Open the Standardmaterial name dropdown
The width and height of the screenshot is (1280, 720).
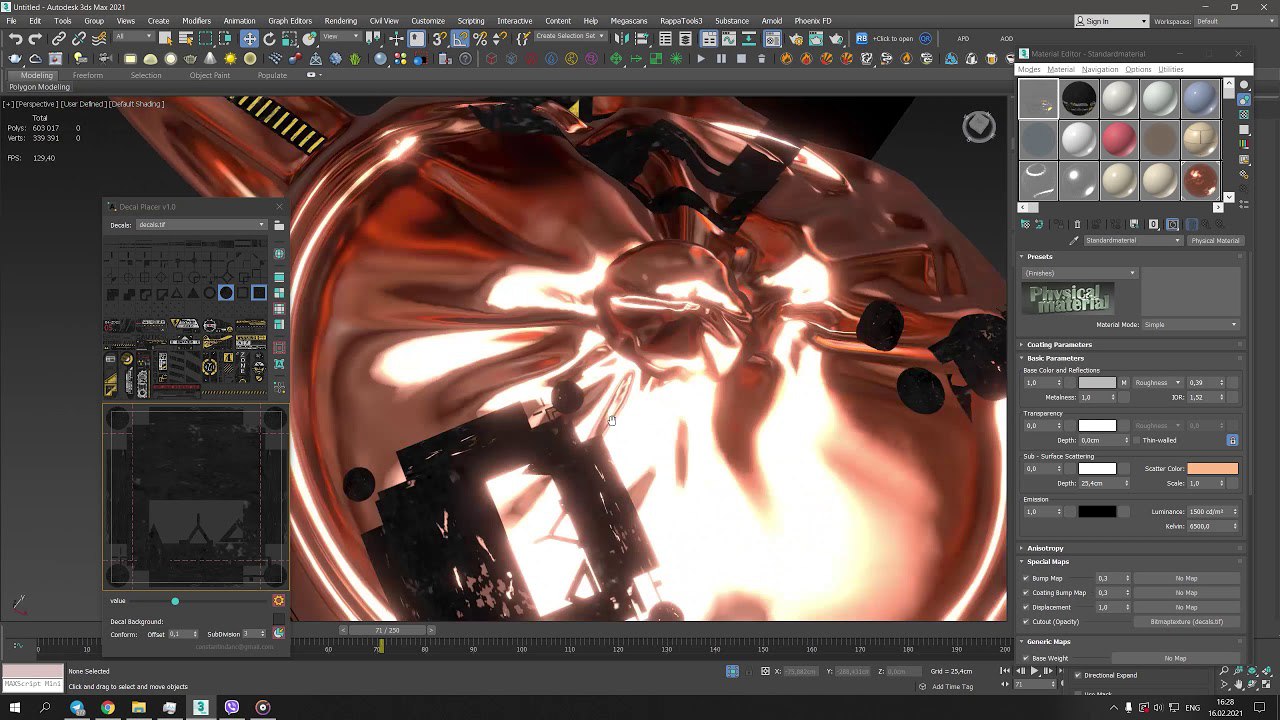1134,240
